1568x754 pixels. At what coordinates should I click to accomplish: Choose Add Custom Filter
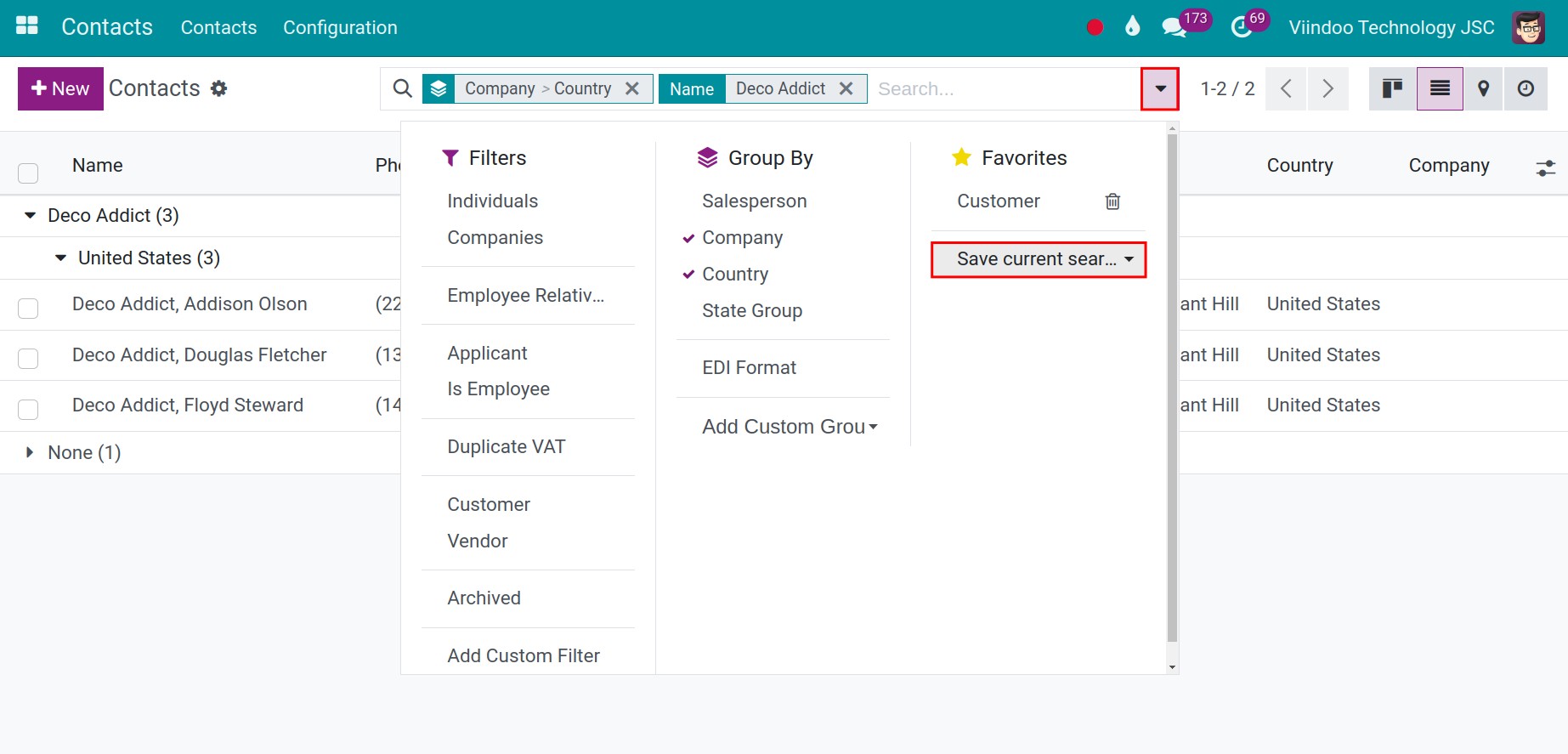tap(524, 656)
